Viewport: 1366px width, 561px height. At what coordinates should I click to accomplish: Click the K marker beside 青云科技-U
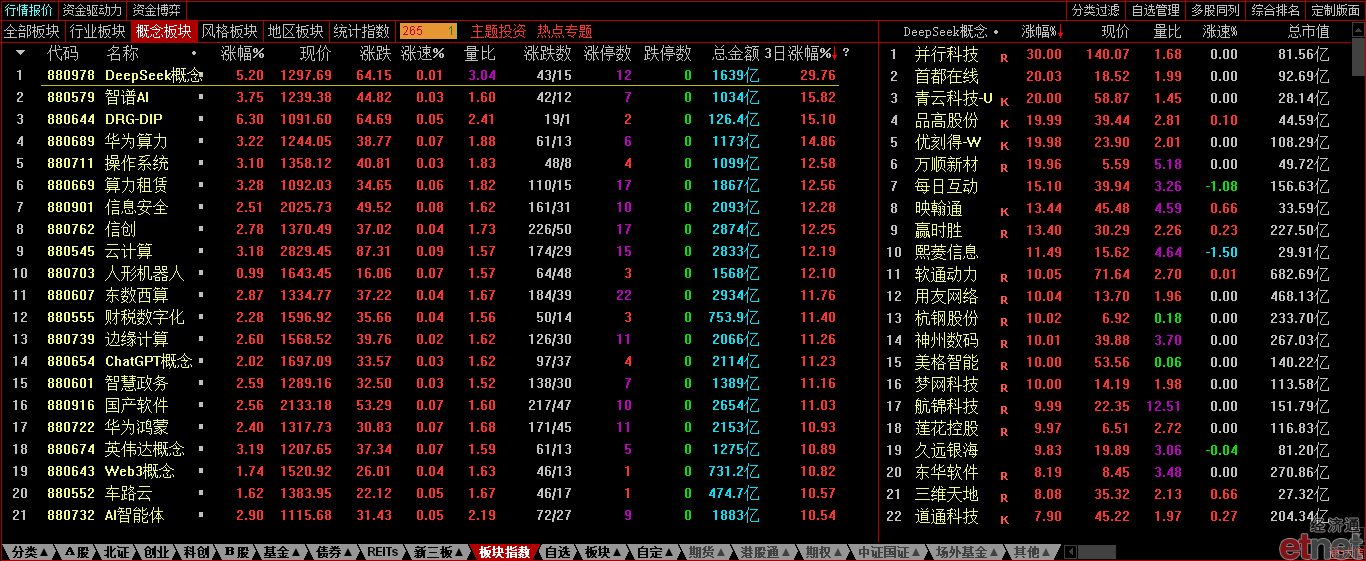(1004, 102)
